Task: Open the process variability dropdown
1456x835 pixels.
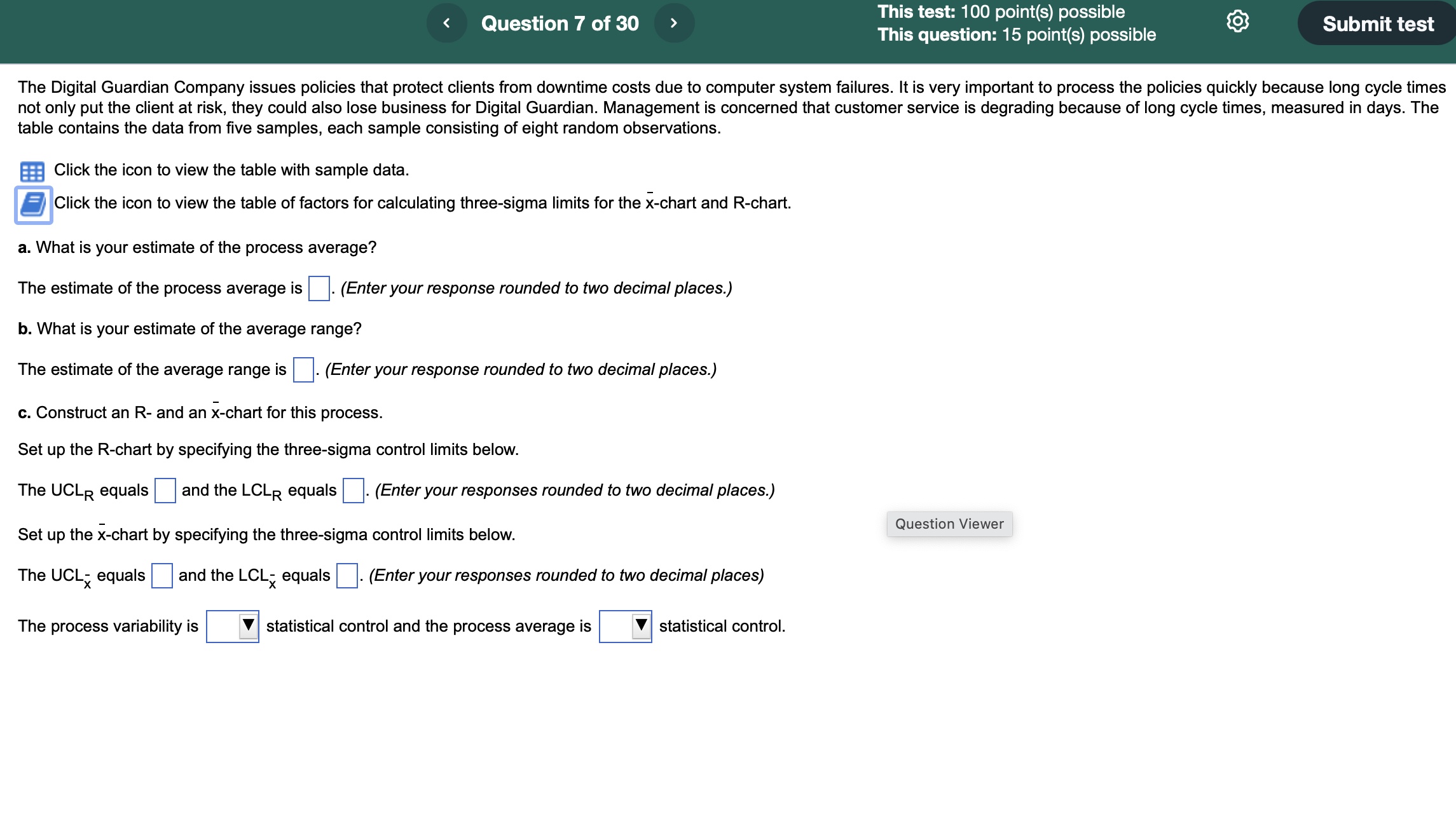Action: coord(232,626)
